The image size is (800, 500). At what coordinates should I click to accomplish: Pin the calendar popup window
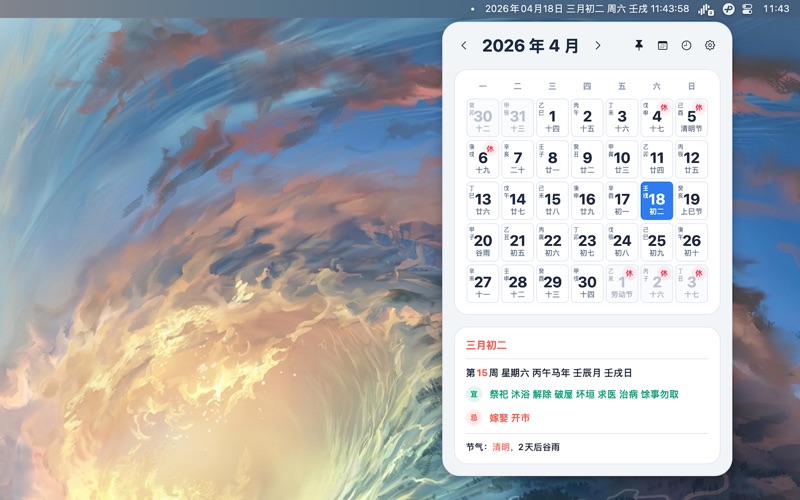click(x=639, y=45)
